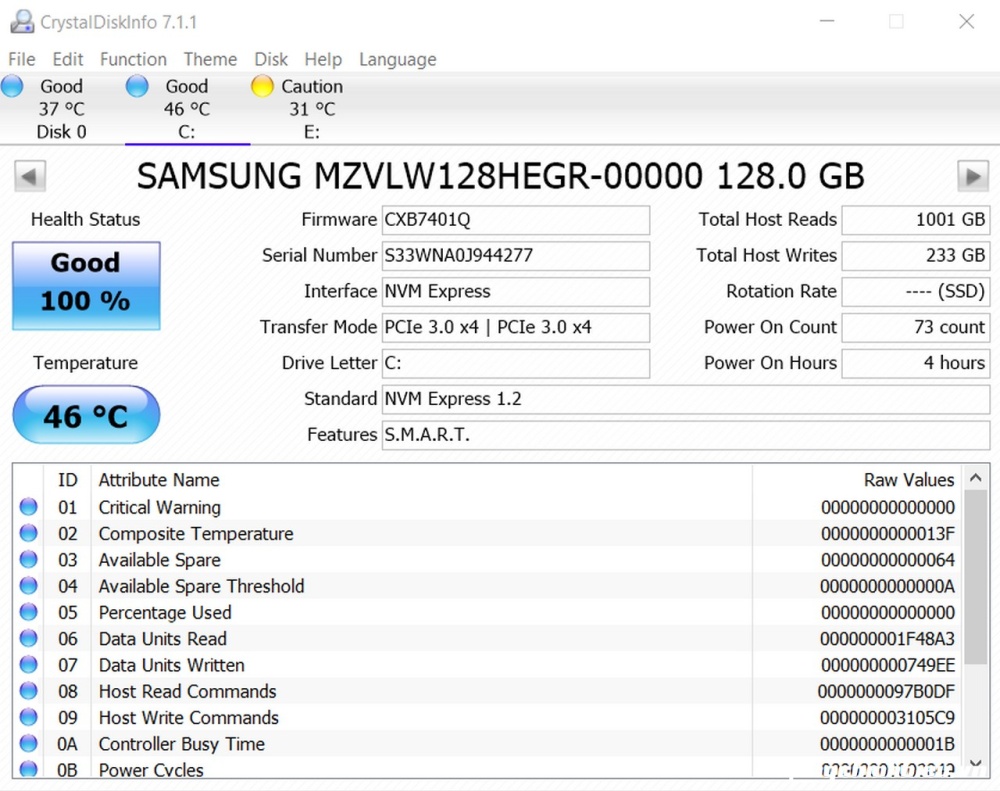The height and width of the screenshot is (791, 1000).
Task: Click the Total Host Writes value 233 GB
Action: tap(916, 256)
